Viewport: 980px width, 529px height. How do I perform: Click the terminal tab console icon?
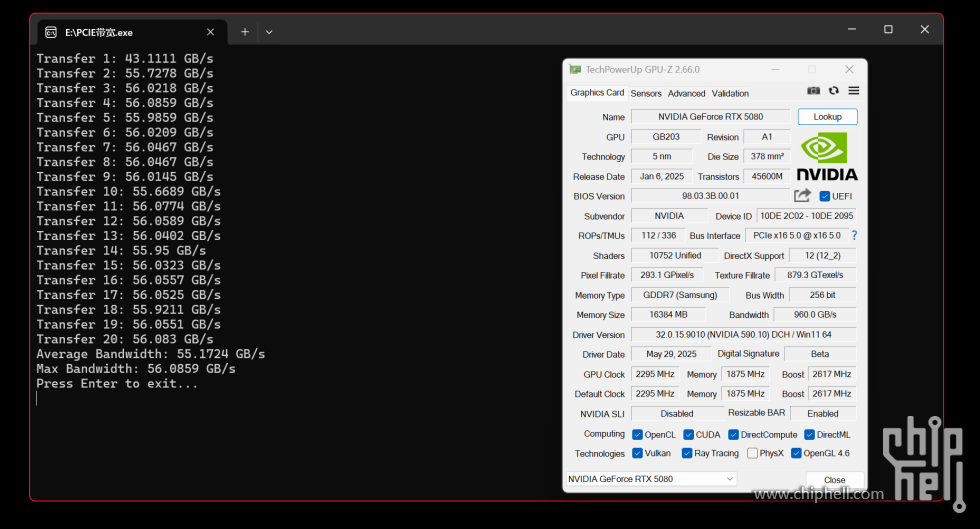click(x=51, y=32)
